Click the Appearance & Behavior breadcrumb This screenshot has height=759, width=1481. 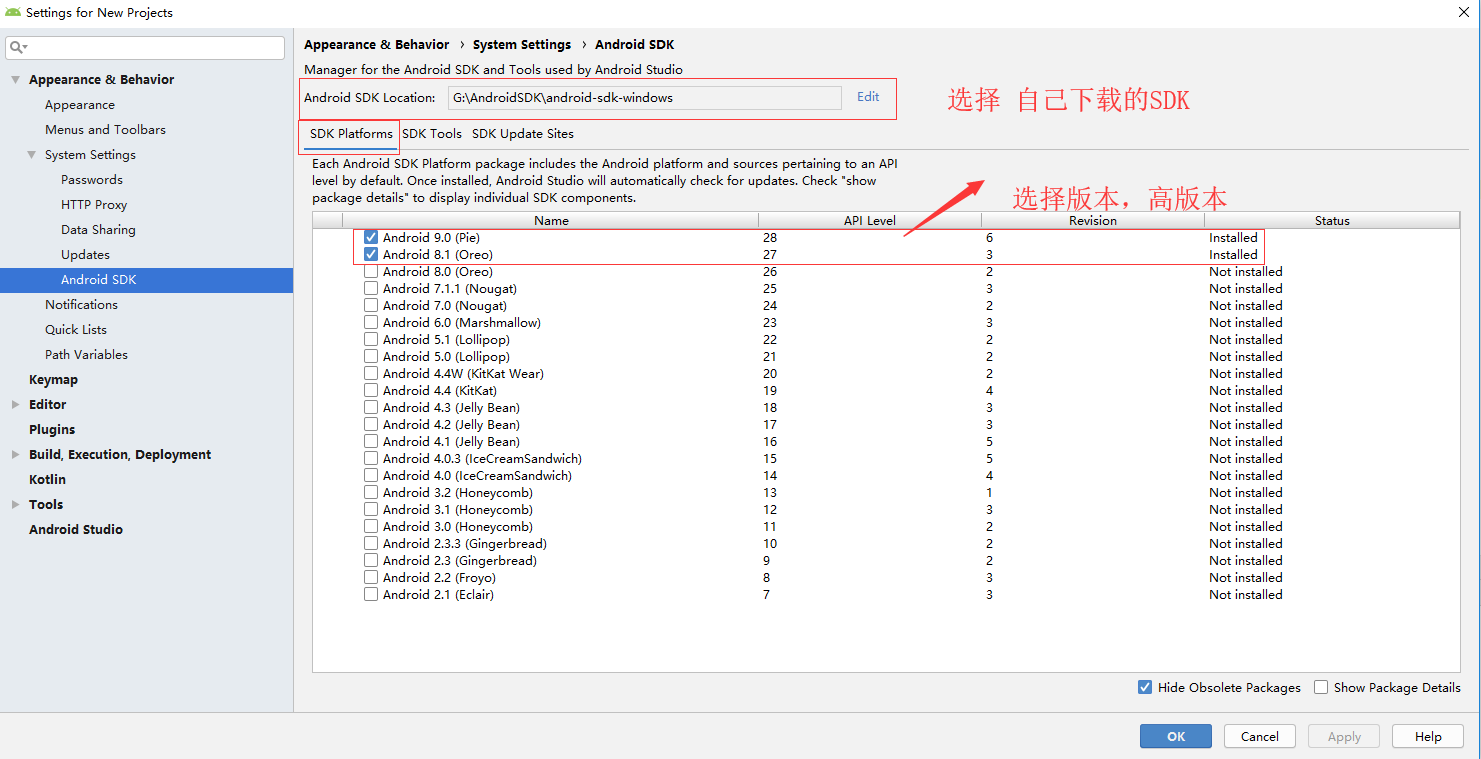[376, 44]
